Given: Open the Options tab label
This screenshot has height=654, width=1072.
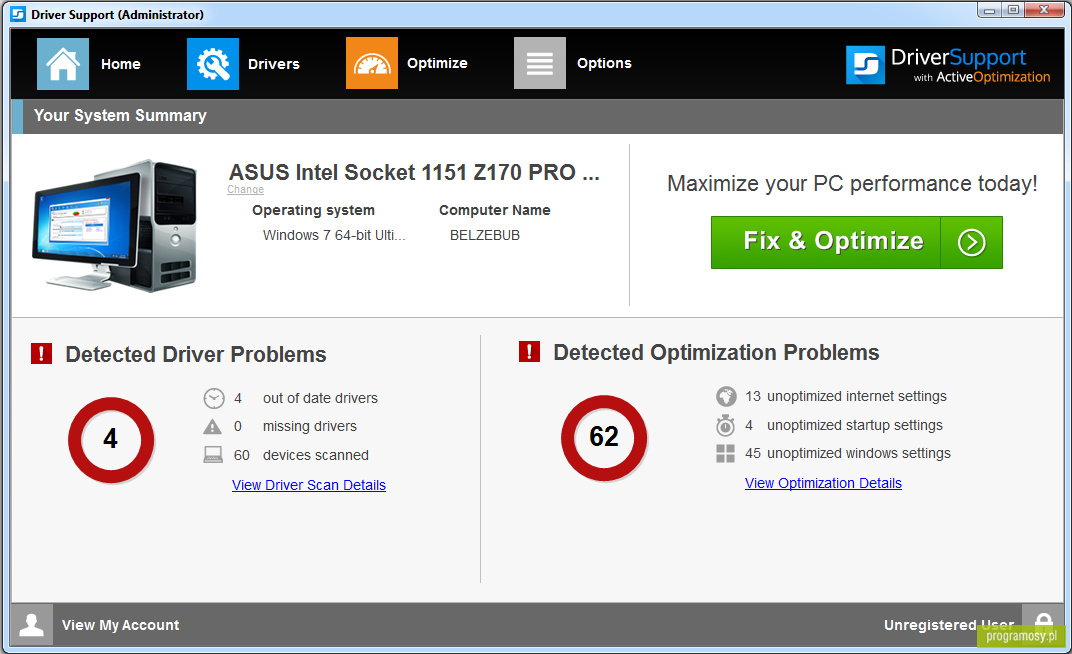Looking at the screenshot, I should tap(604, 64).
